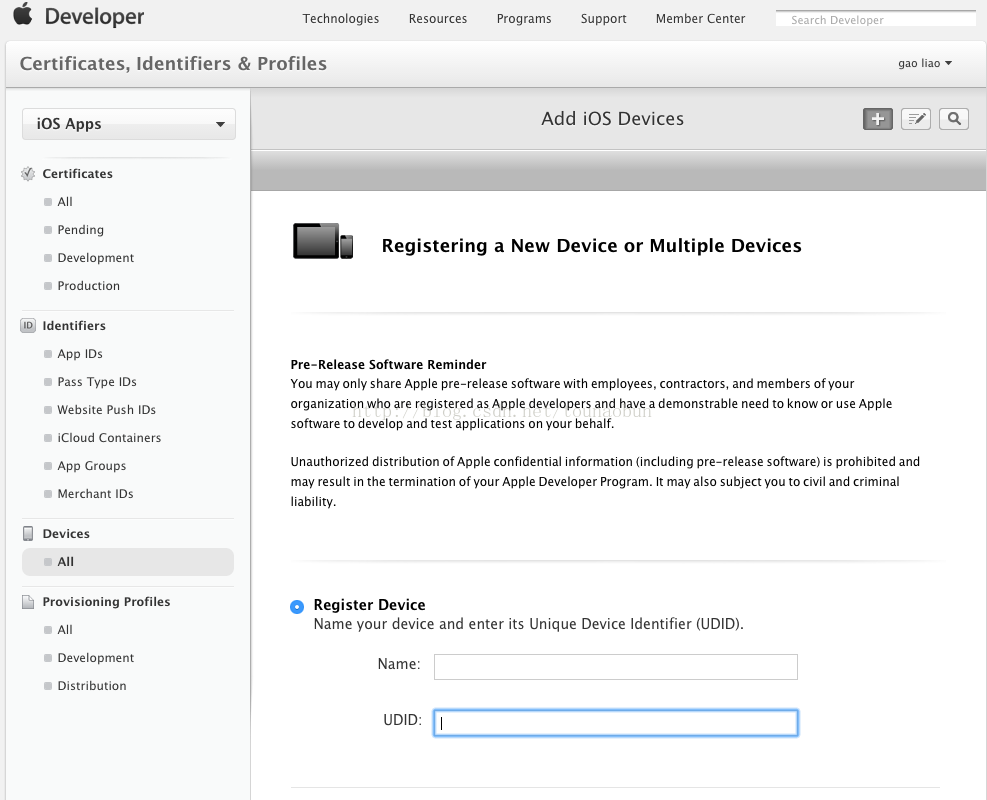Screen dimensions: 987x800
Task: Open the Resources menu
Action: [x=437, y=19]
